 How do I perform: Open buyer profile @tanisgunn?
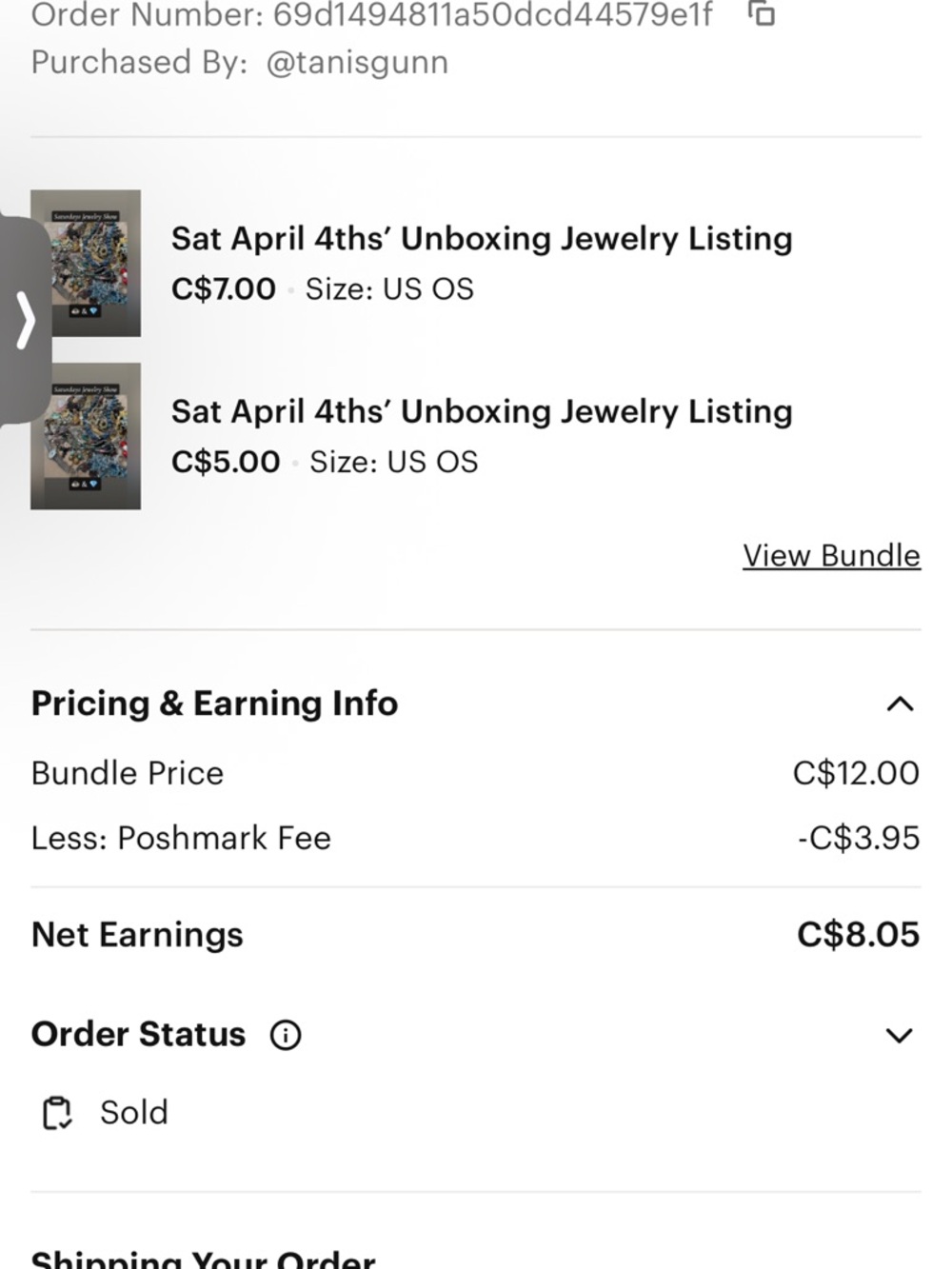tap(357, 63)
